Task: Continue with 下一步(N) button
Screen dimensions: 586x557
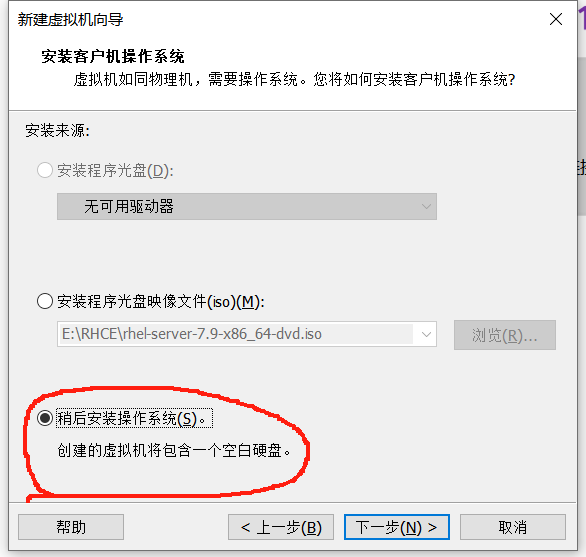Action: tap(397, 527)
